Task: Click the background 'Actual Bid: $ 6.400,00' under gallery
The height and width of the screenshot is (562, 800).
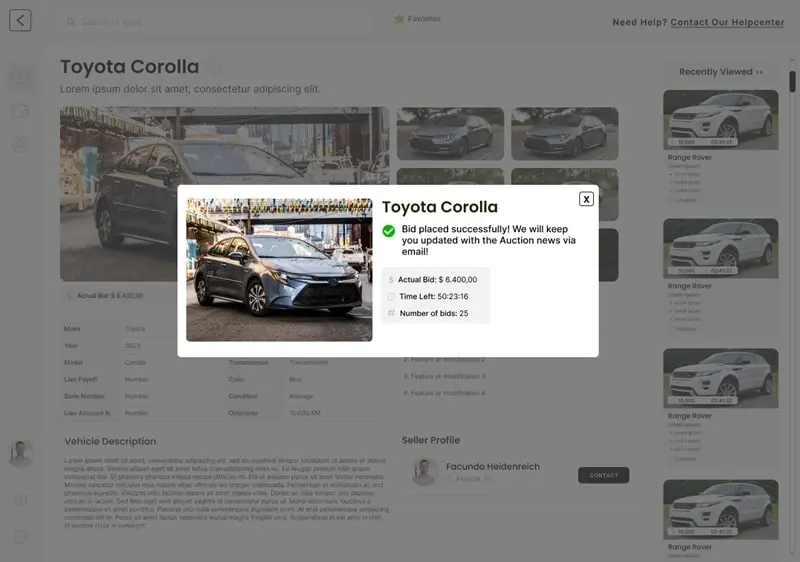Action: click(110, 295)
